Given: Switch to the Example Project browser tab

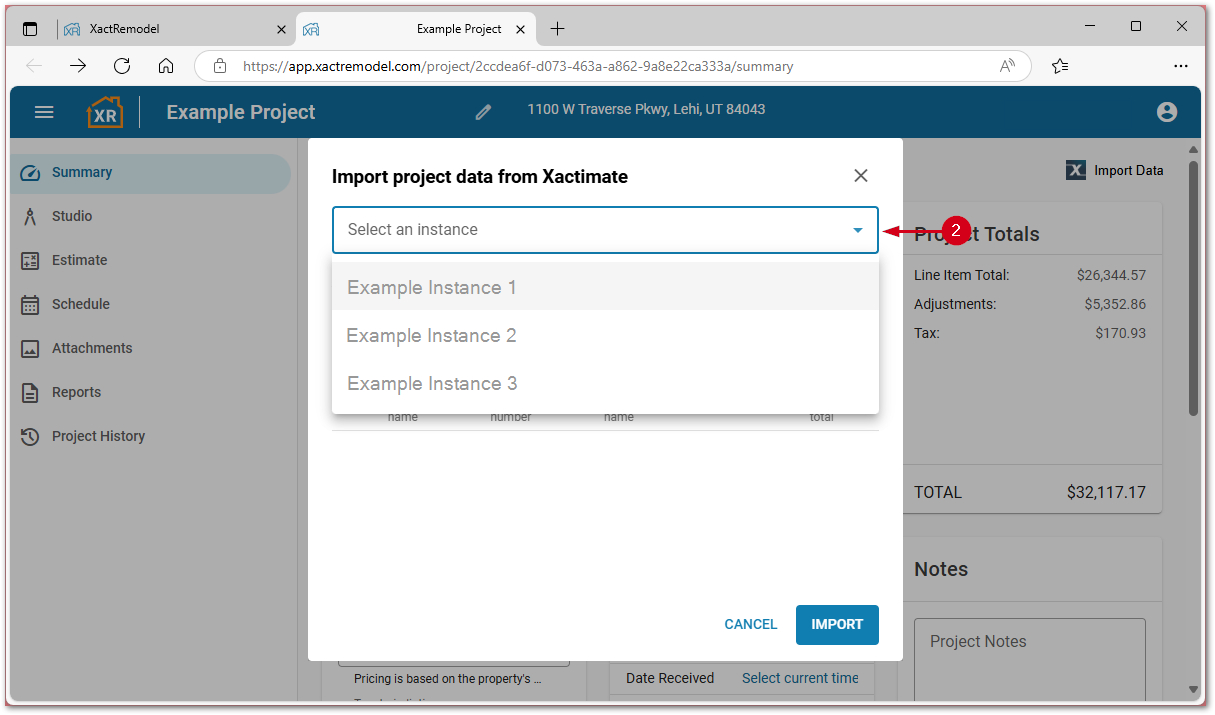Looking at the screenshot, I should 415,29.
